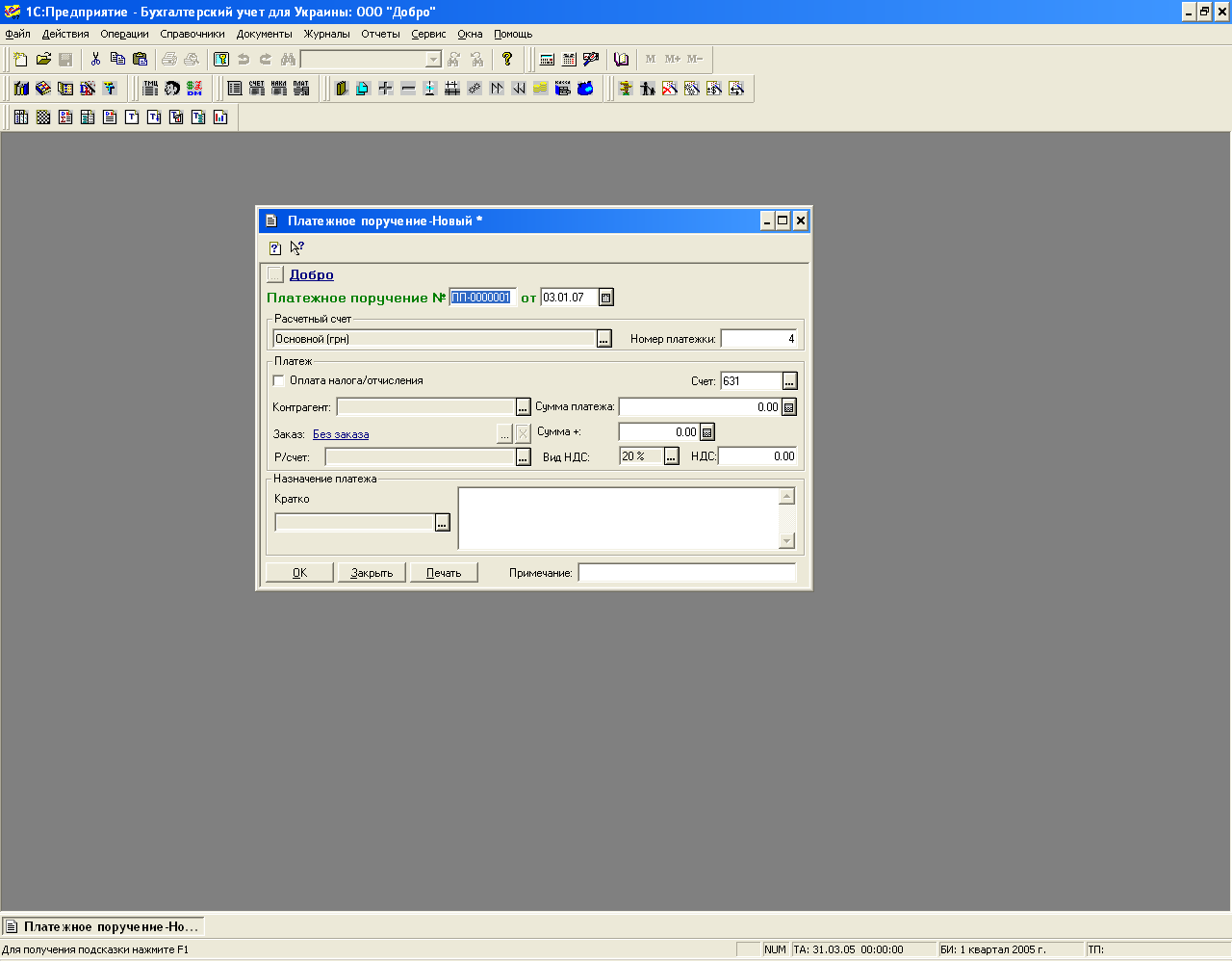Open the Документы menu
This screenshot has width=1232, height=961.
265,34
